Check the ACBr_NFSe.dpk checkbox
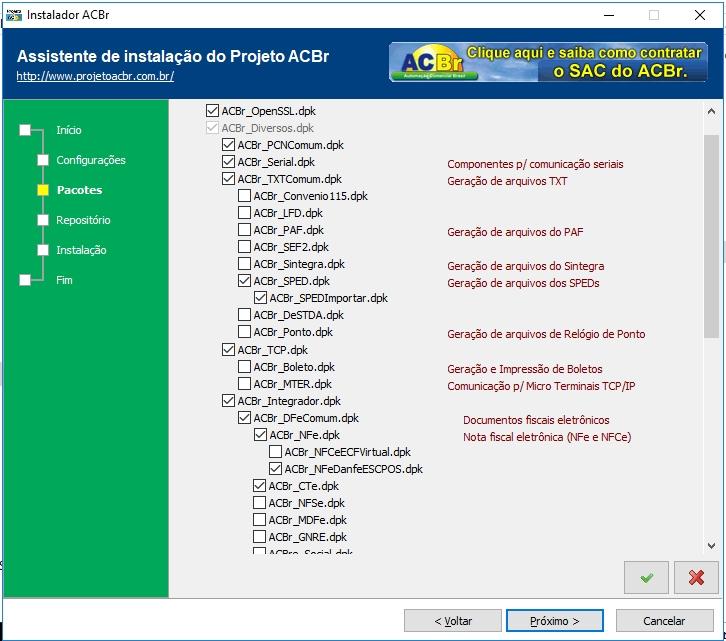Image resolution: width=726 pixels, height=641 pixels. point(259,503)
